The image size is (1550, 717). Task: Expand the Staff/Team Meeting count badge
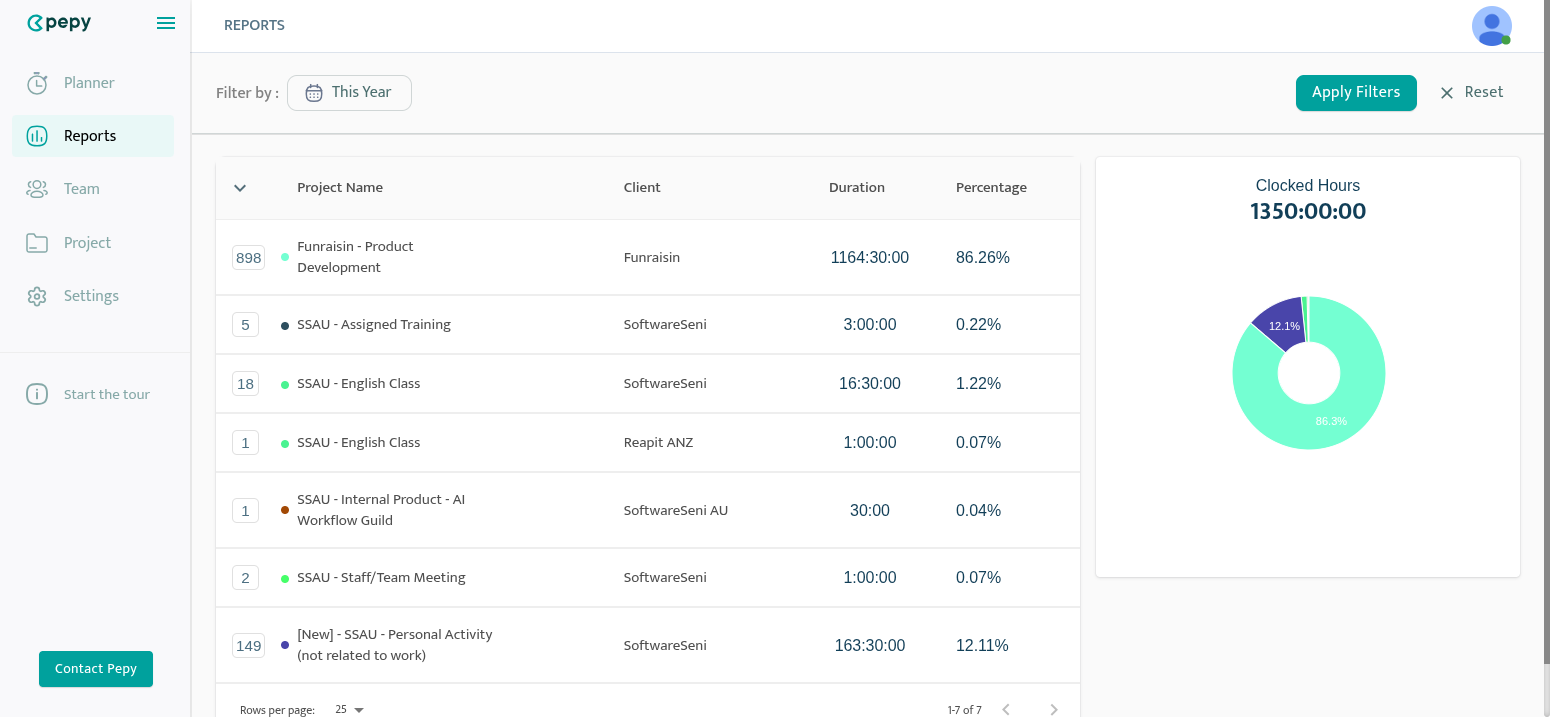pyautogui.click(x=246, y=578)
